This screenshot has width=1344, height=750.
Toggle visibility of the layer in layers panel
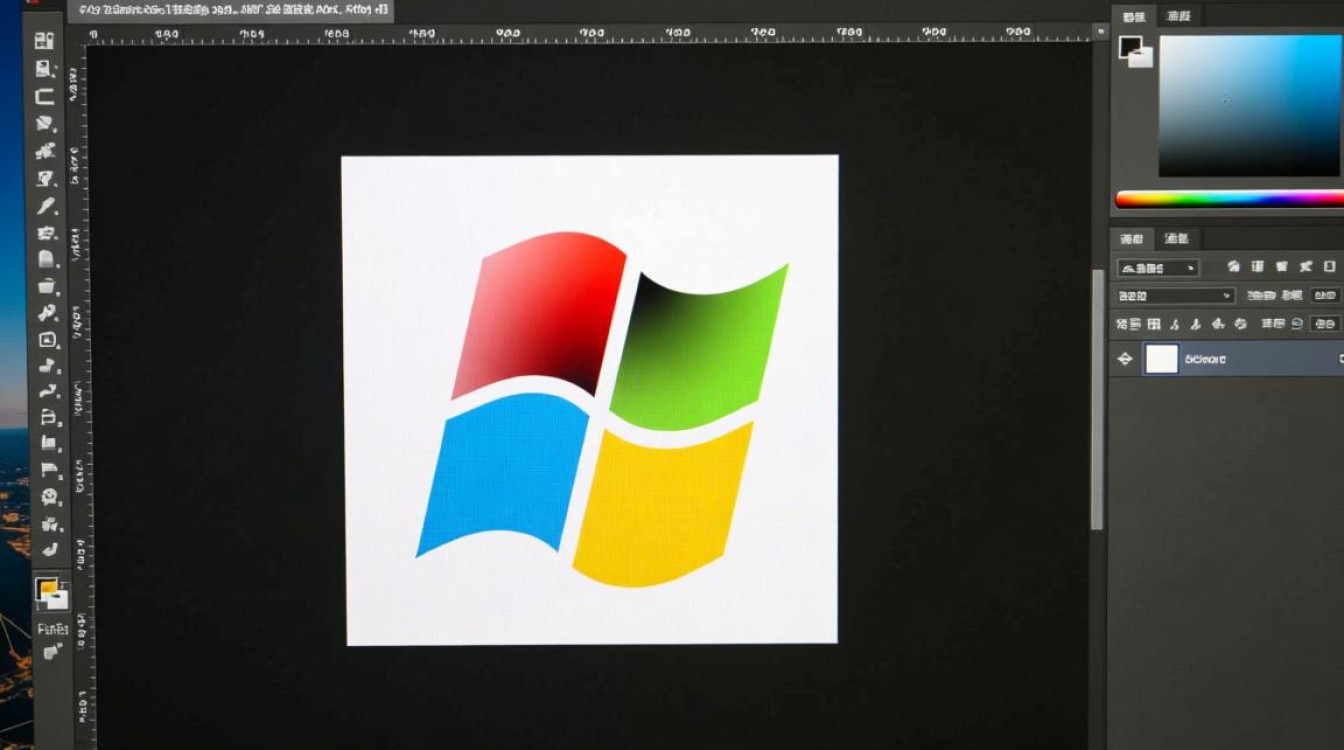pos(1125,359)
